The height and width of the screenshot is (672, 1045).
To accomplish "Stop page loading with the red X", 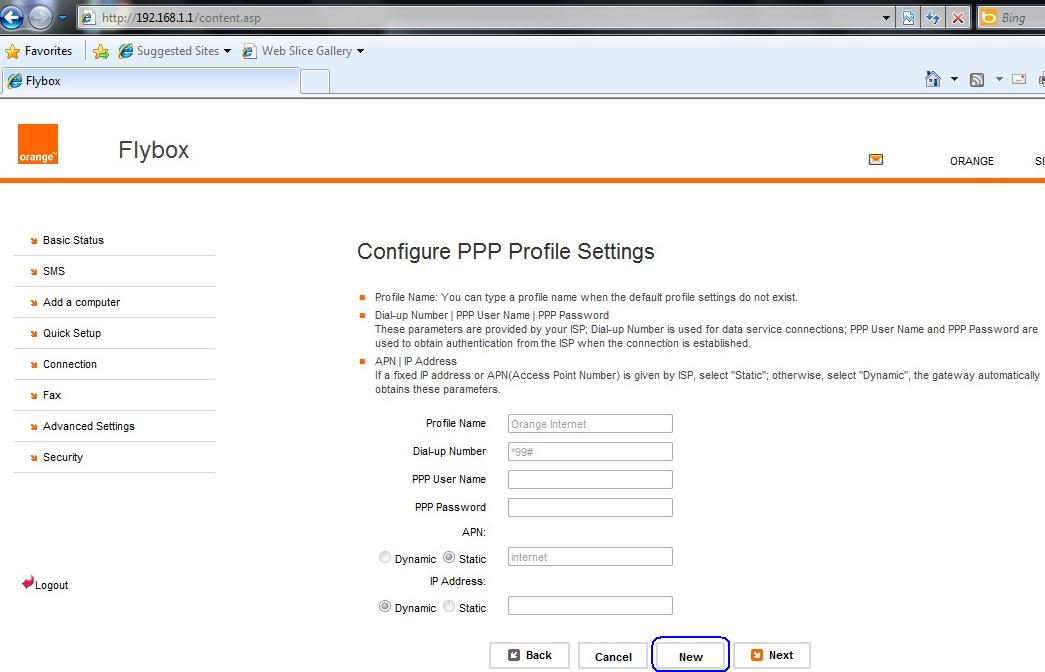I will (958, 18).
